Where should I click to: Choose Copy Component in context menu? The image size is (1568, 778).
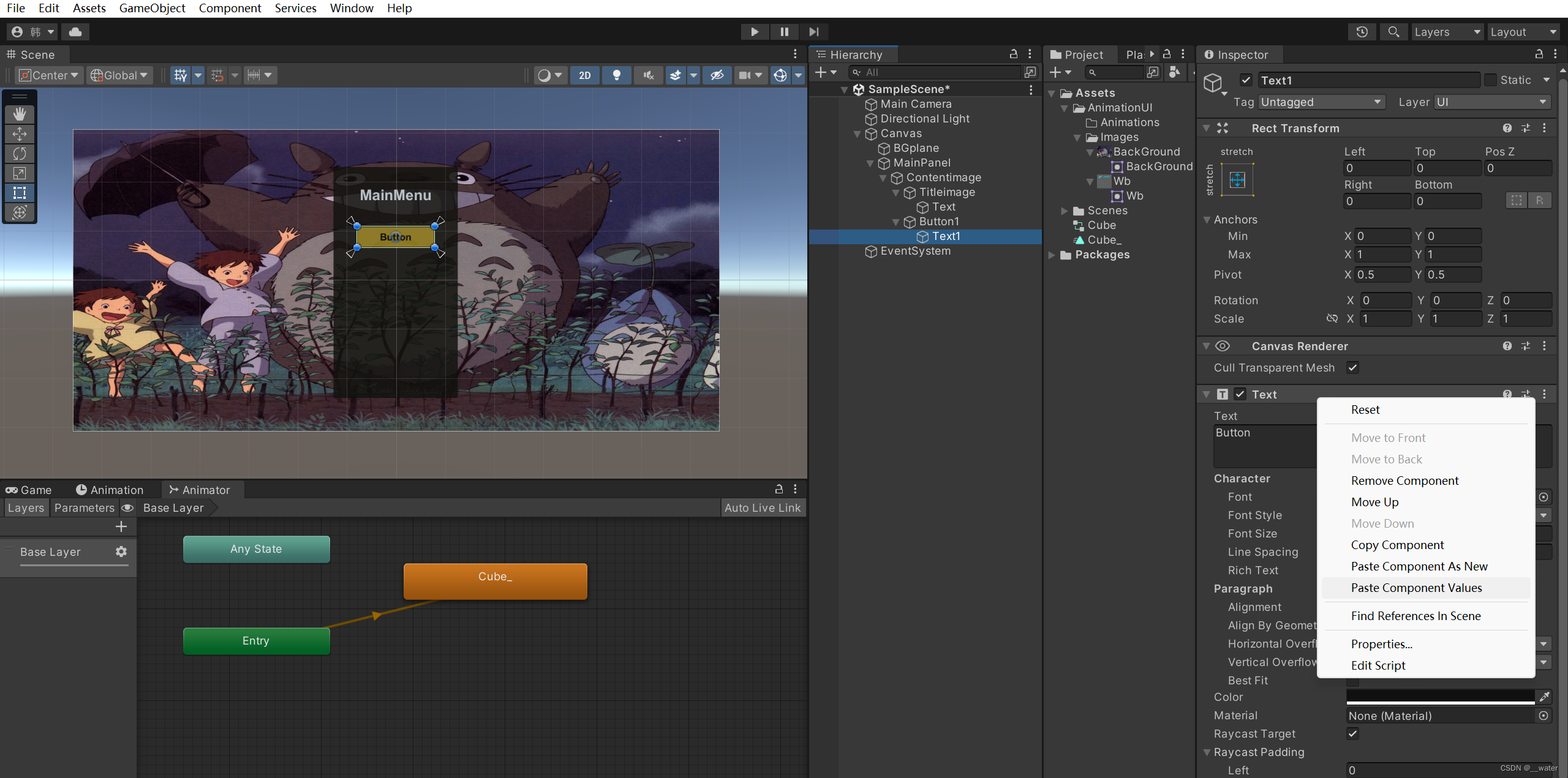pos(1426,545)
